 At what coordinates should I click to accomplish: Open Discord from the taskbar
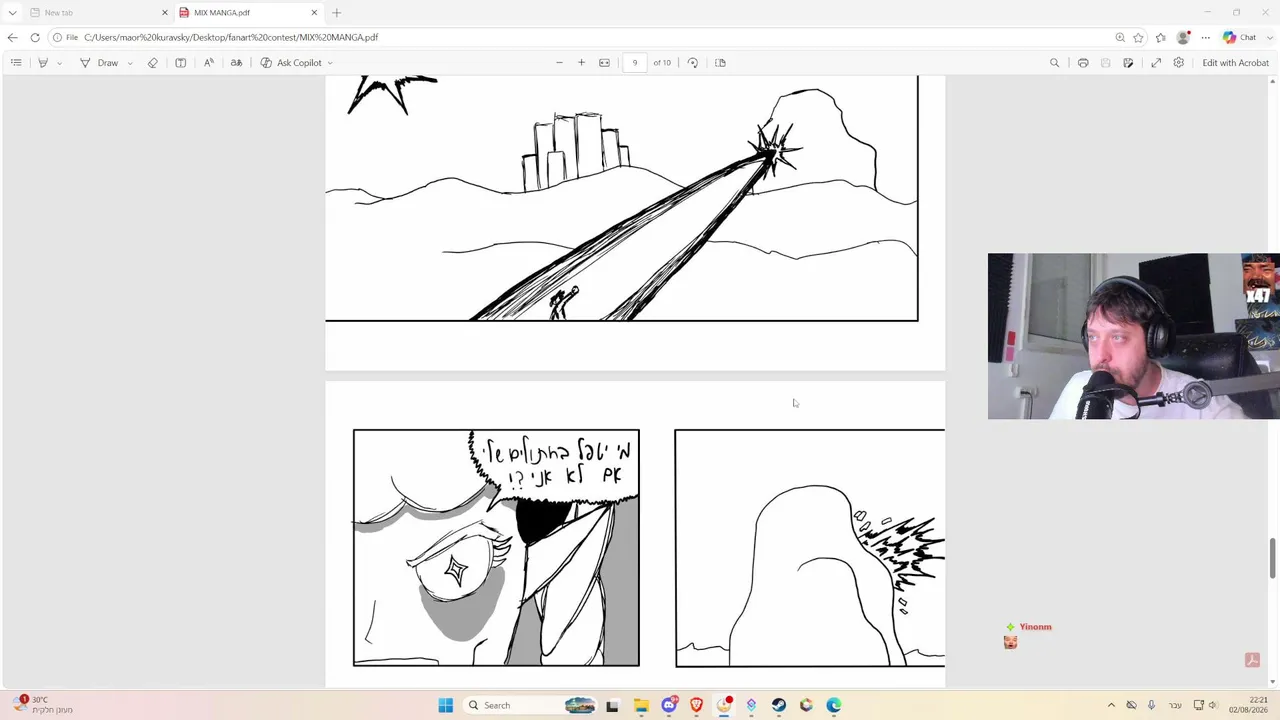pyautogui.click(x=669, y=705)
